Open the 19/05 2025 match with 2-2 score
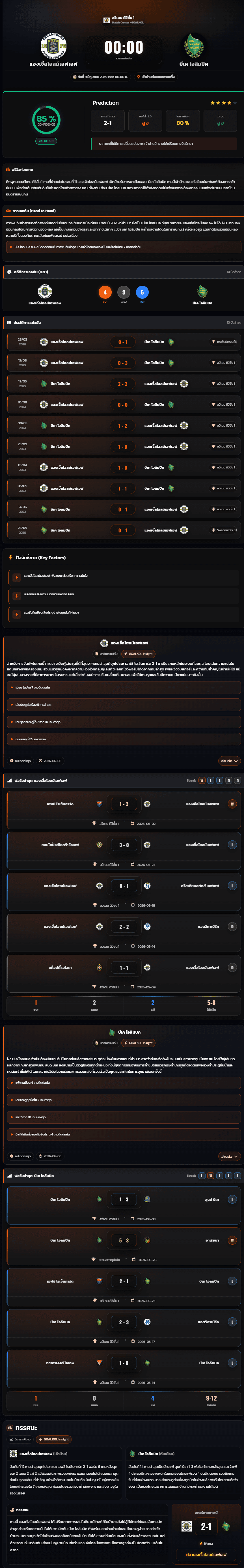The image size is (244, 1568). click(x=122, y=384)
